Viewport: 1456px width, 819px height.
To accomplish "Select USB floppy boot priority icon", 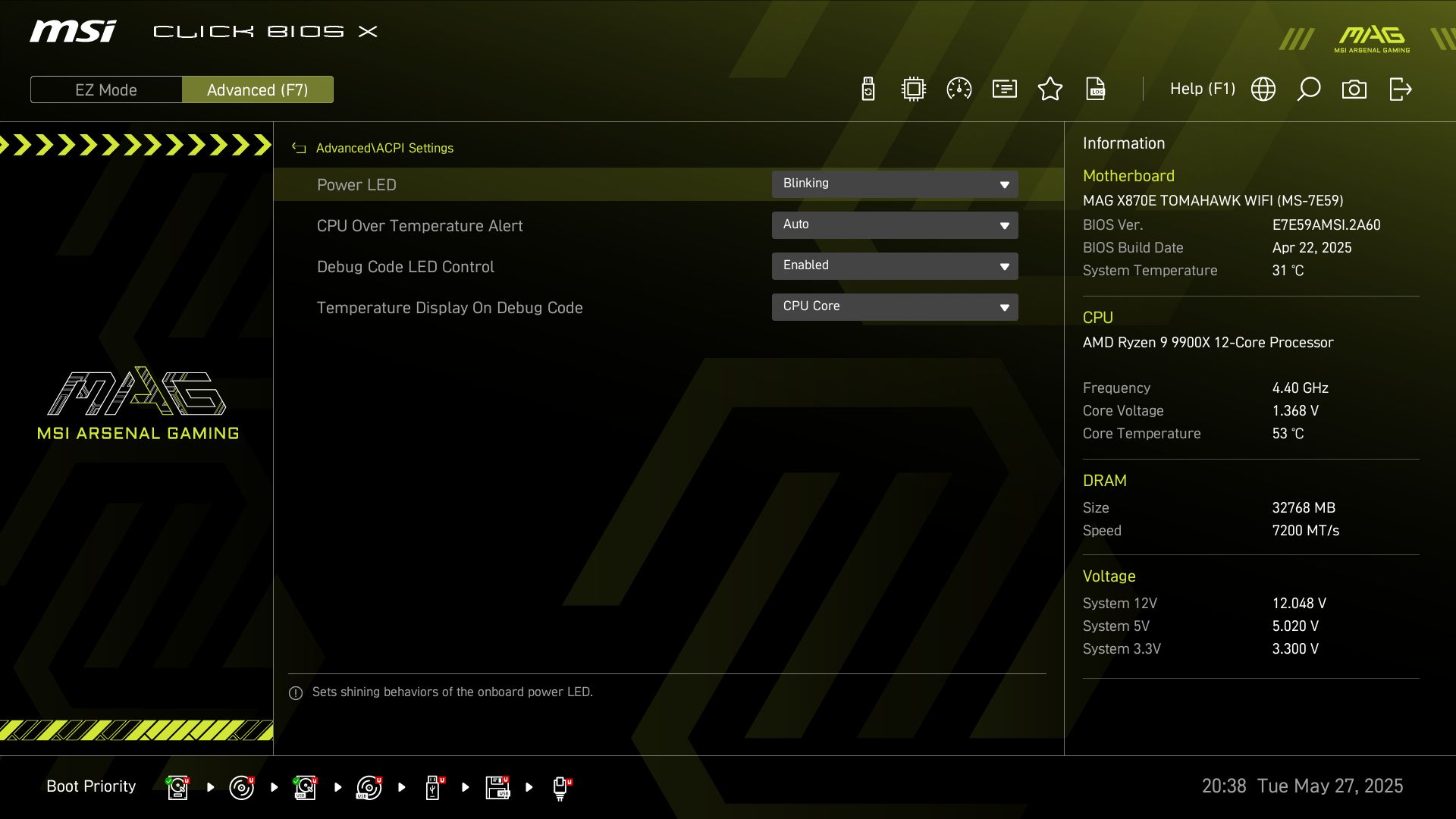I will pyautogui.click(x=497, y=787).
